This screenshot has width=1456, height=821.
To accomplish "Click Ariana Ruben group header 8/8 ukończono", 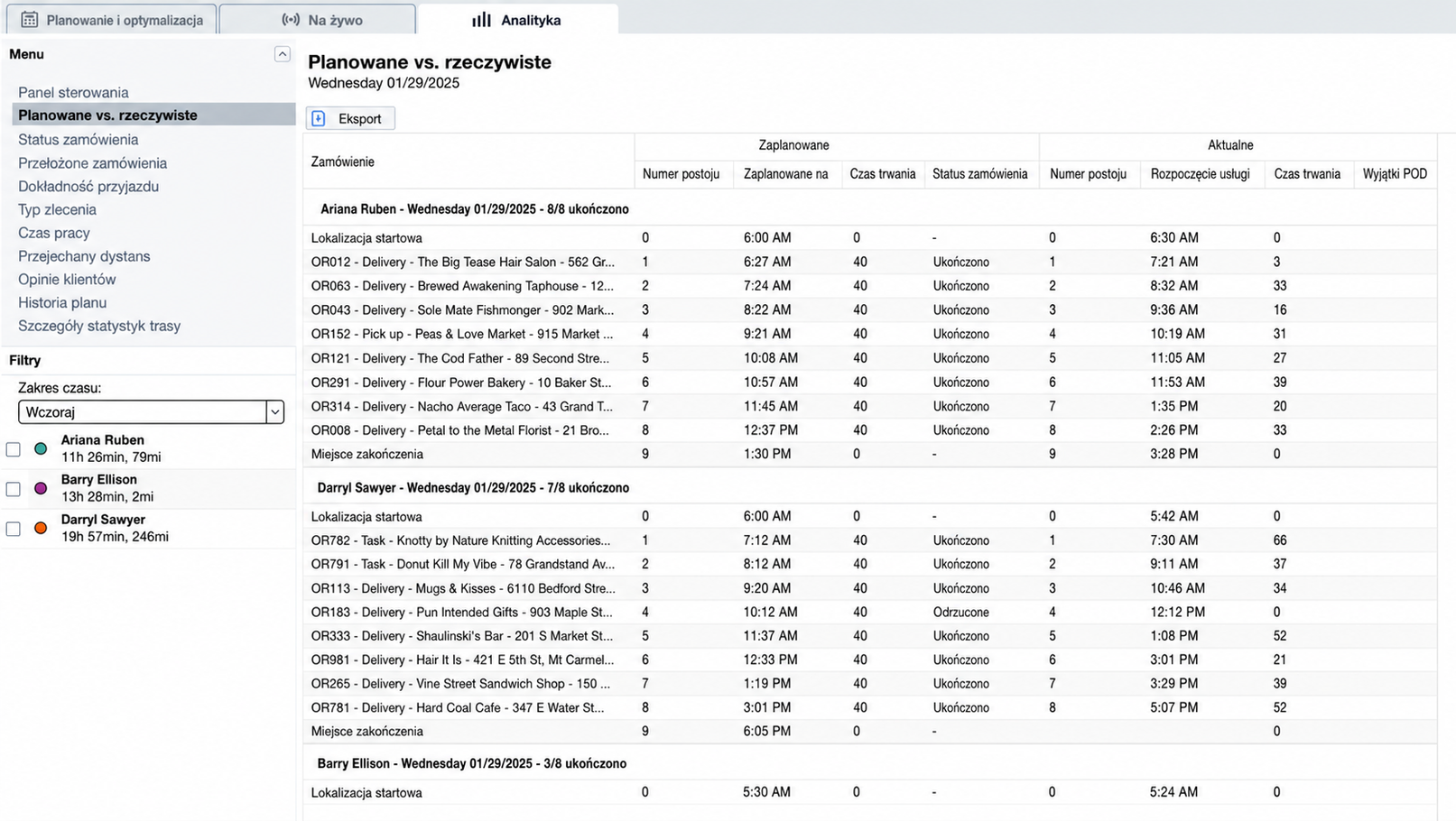I will [475, 209].
